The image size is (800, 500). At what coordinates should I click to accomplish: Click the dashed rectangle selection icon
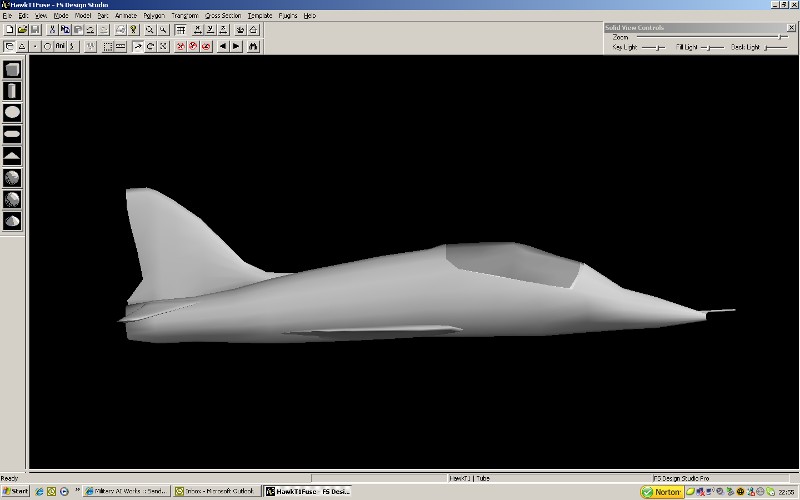108,46
